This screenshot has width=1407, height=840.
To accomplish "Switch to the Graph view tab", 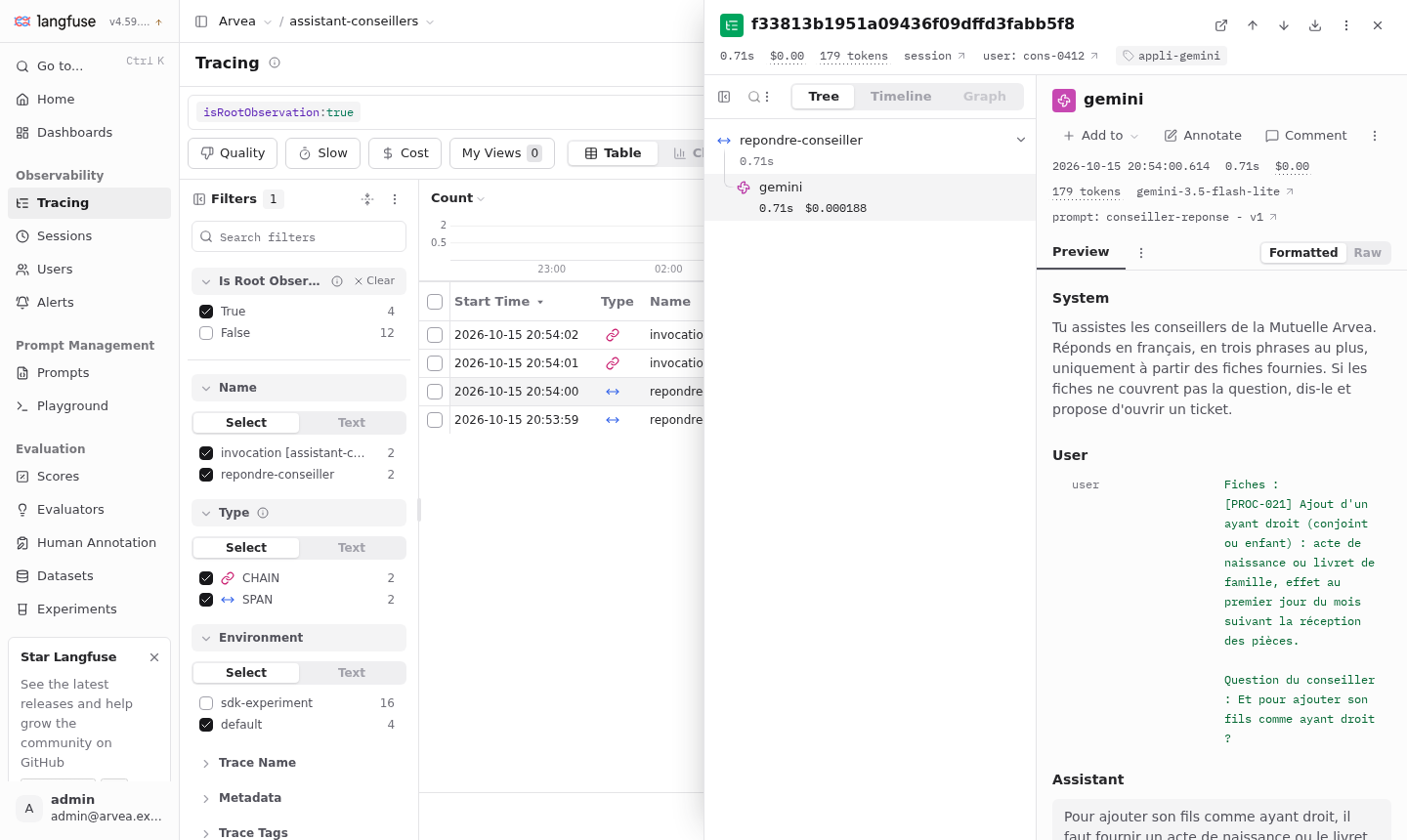I will 984,97.
